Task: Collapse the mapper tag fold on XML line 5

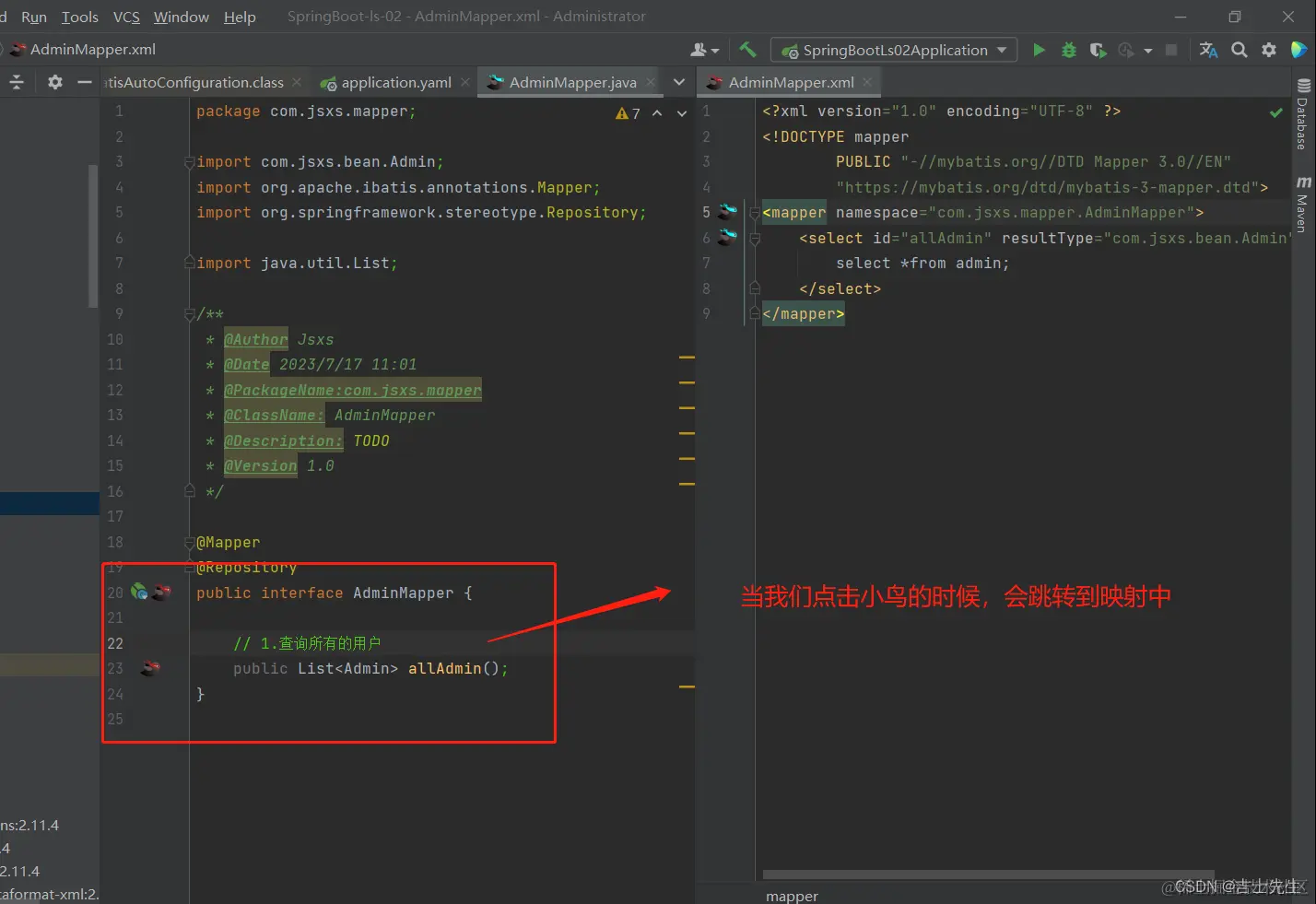Action: pos(754,213)
